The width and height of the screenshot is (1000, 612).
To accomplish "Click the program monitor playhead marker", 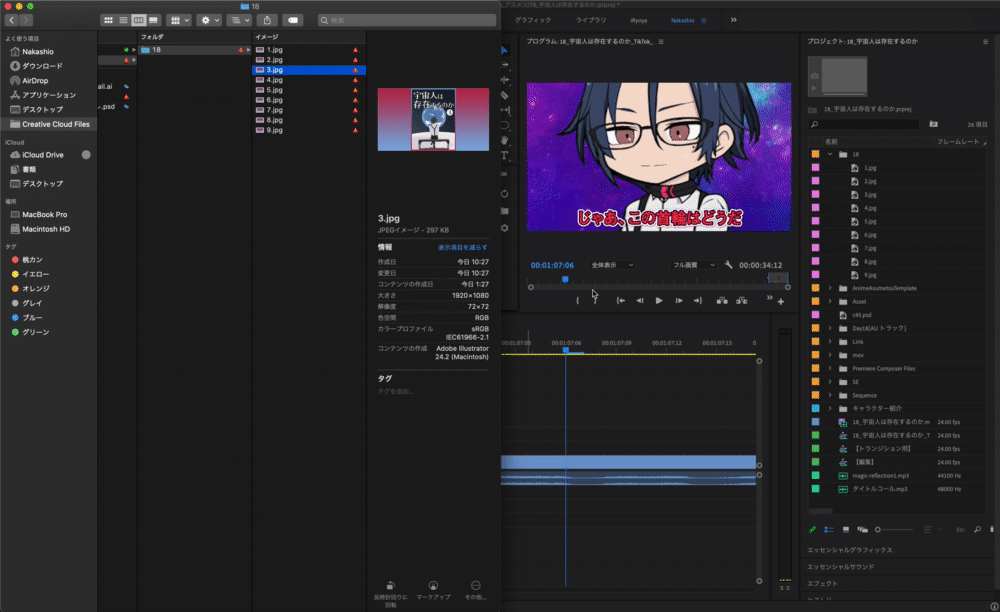I will [x=565, y=279].
